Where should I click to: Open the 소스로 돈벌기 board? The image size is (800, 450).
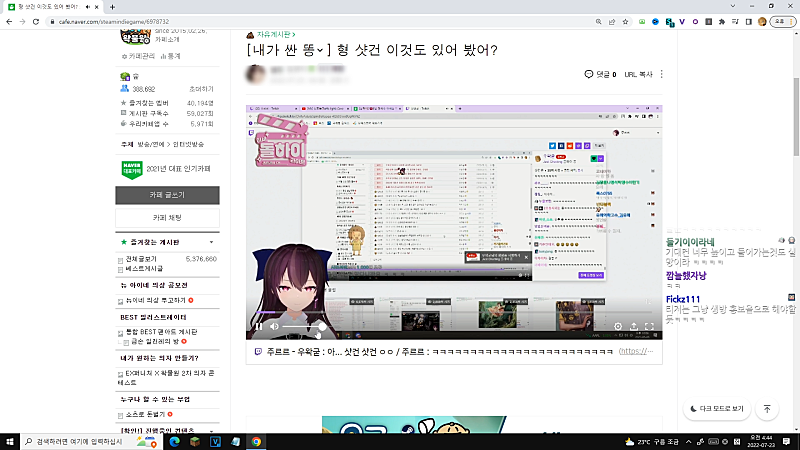point(145,414)
